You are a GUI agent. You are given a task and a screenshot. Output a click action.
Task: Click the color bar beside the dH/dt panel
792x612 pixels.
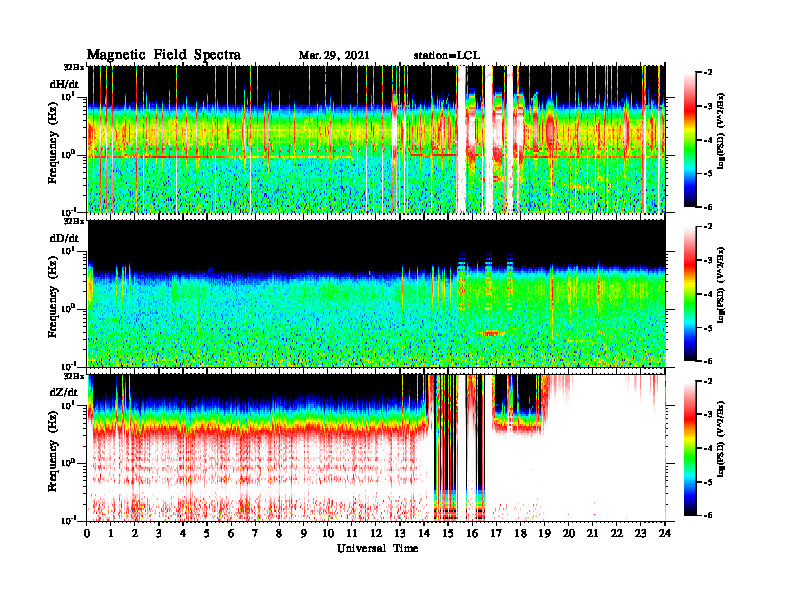690,139
